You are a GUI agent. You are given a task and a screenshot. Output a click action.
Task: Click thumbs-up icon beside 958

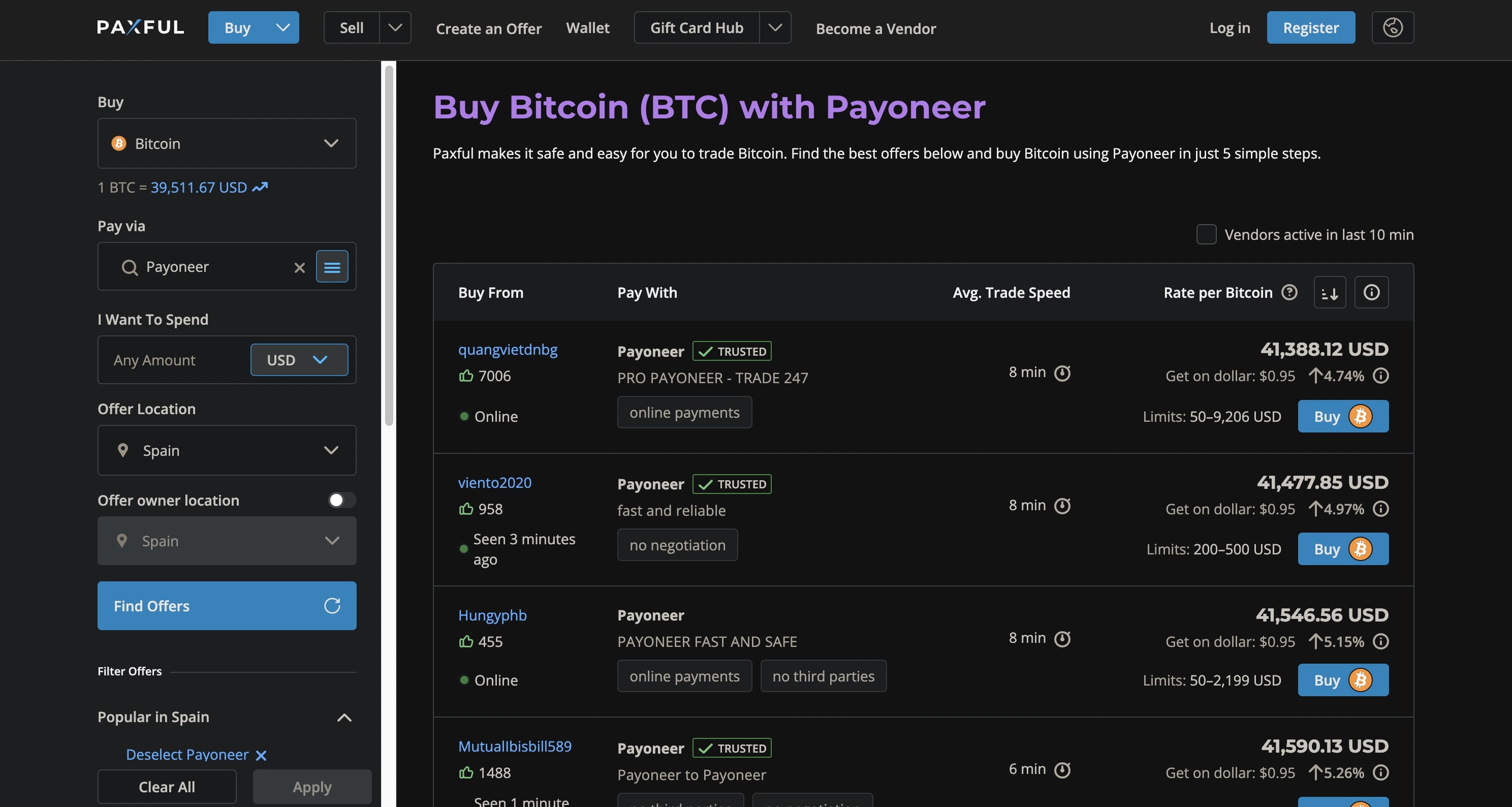click(466, 509)
